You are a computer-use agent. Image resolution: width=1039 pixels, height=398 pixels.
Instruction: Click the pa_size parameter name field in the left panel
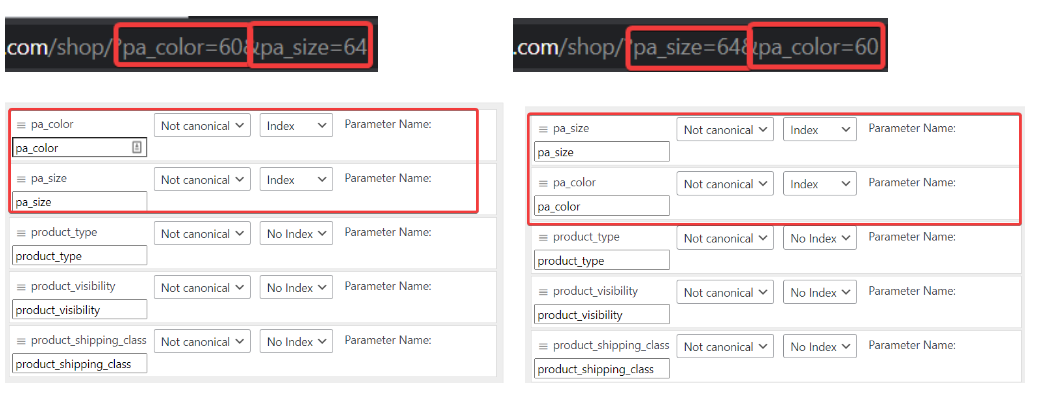tap(80, 202)
